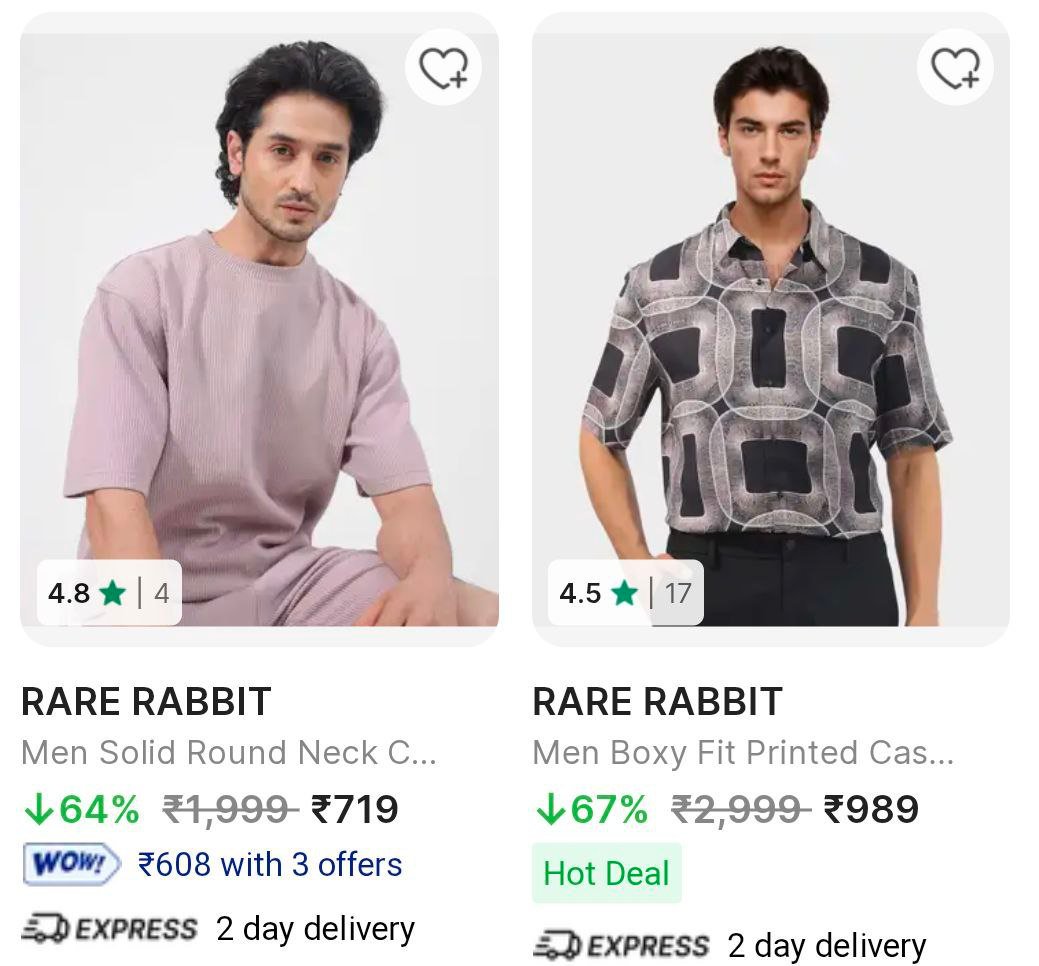
Task: Tap the green star in 4.8 rating
Action: point(112,593)
